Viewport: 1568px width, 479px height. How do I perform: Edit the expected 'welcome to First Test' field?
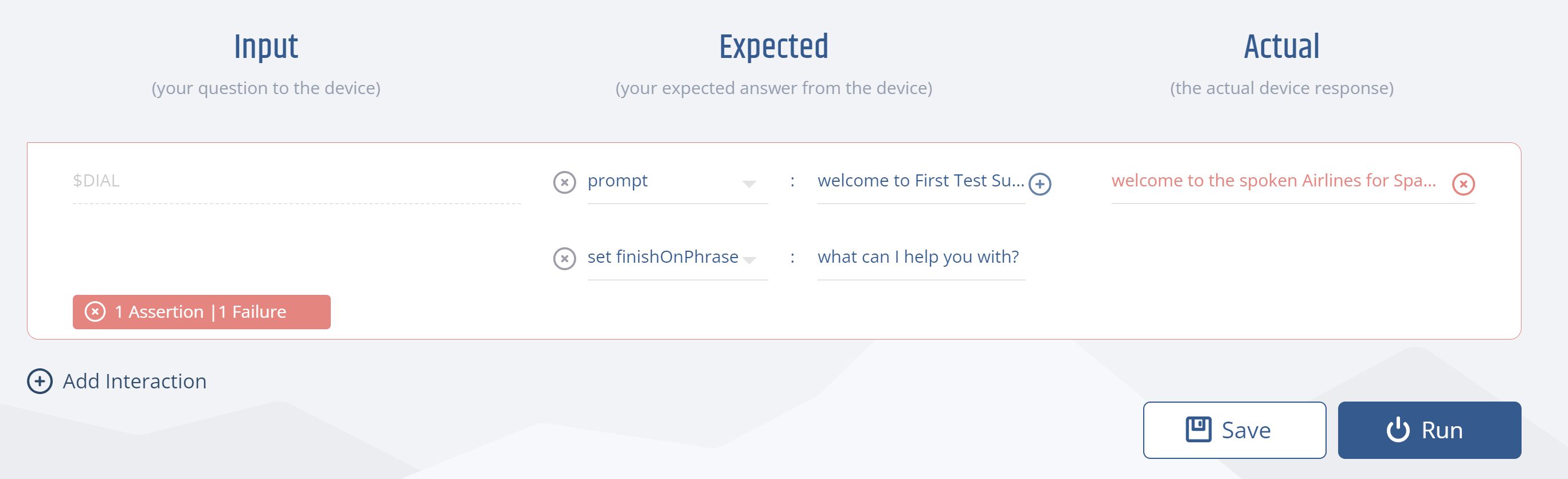pos(920,181)
